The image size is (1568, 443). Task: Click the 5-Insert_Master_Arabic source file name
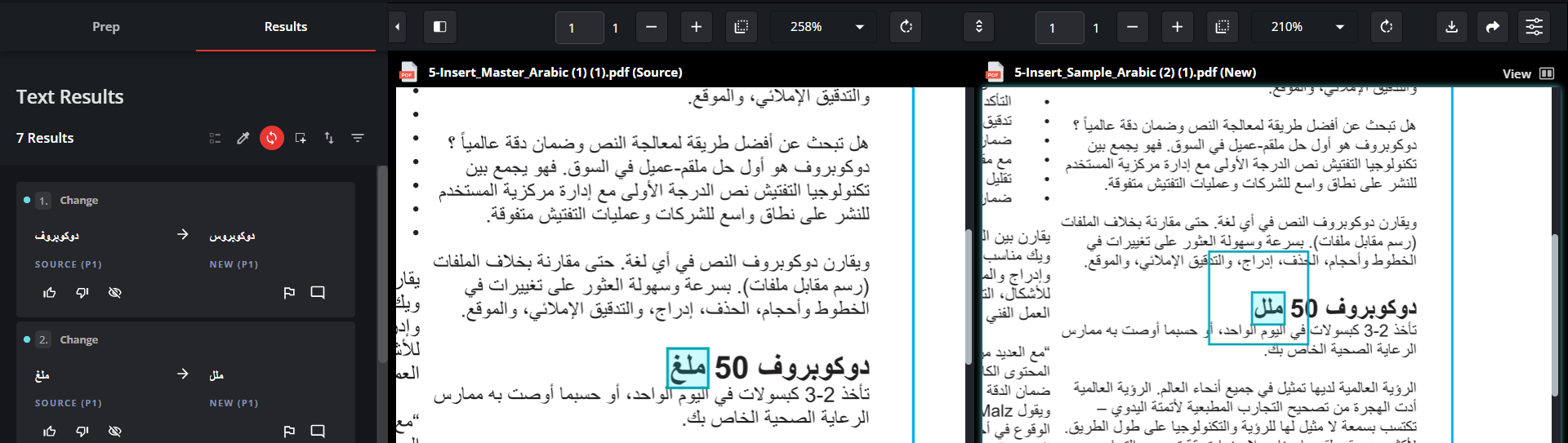click(555, 73)
